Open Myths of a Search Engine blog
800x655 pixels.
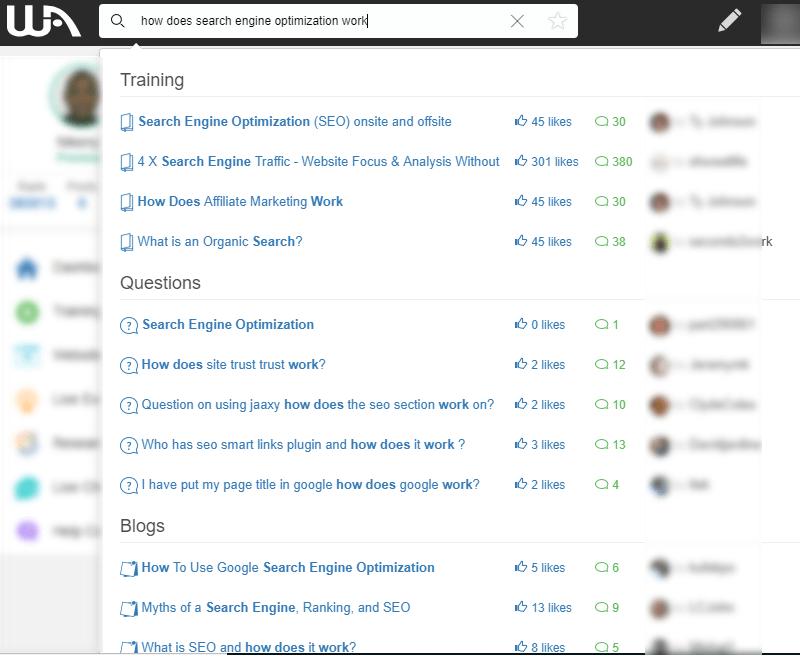click(276, 608)
